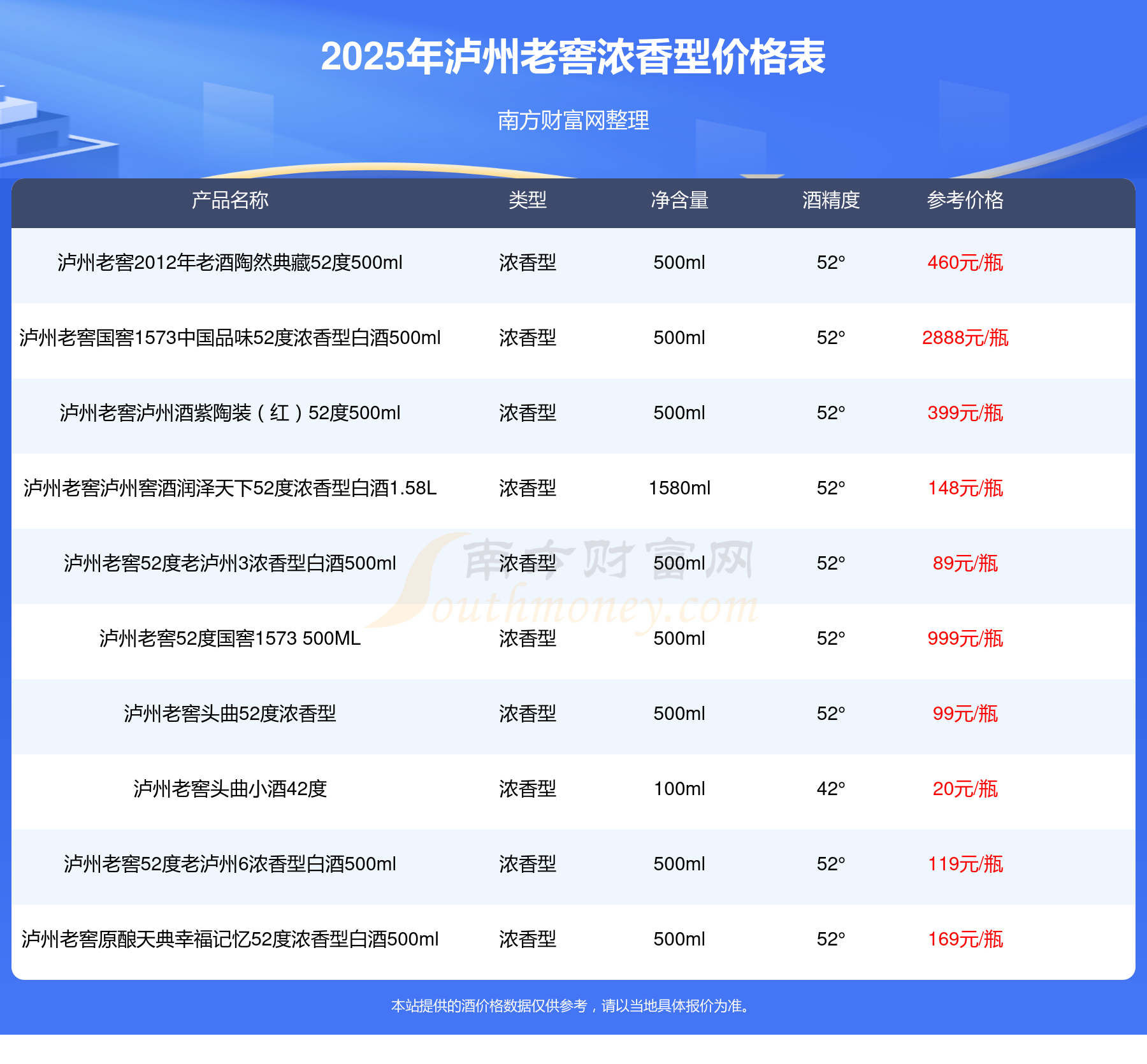Click the price 169元/瓶
Screen dimensions: 1147x1064
tap(965, 939)
